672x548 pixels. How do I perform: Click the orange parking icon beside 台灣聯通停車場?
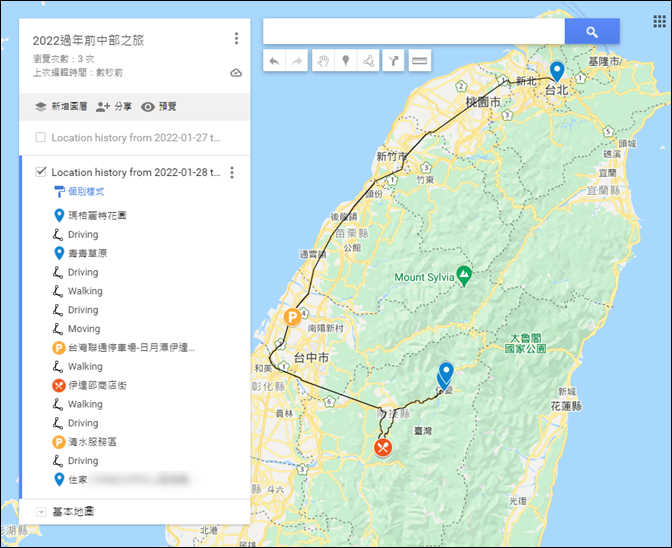click(59, 347)
